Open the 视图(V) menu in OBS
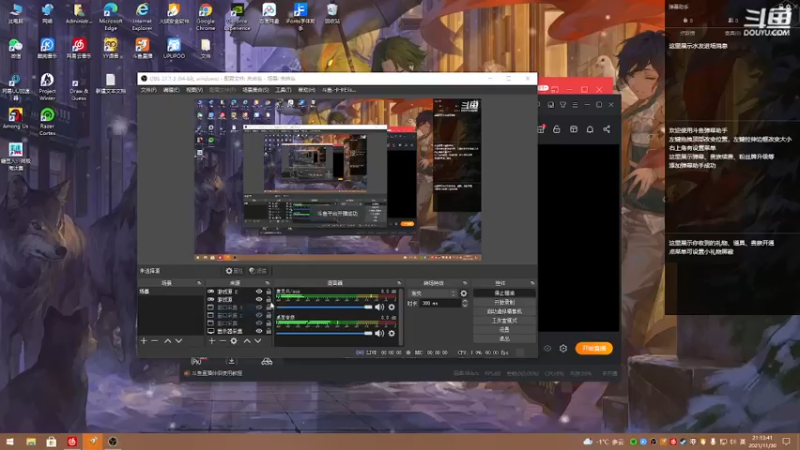This screenshot has height=450, width=800. [x=194, y=90]
